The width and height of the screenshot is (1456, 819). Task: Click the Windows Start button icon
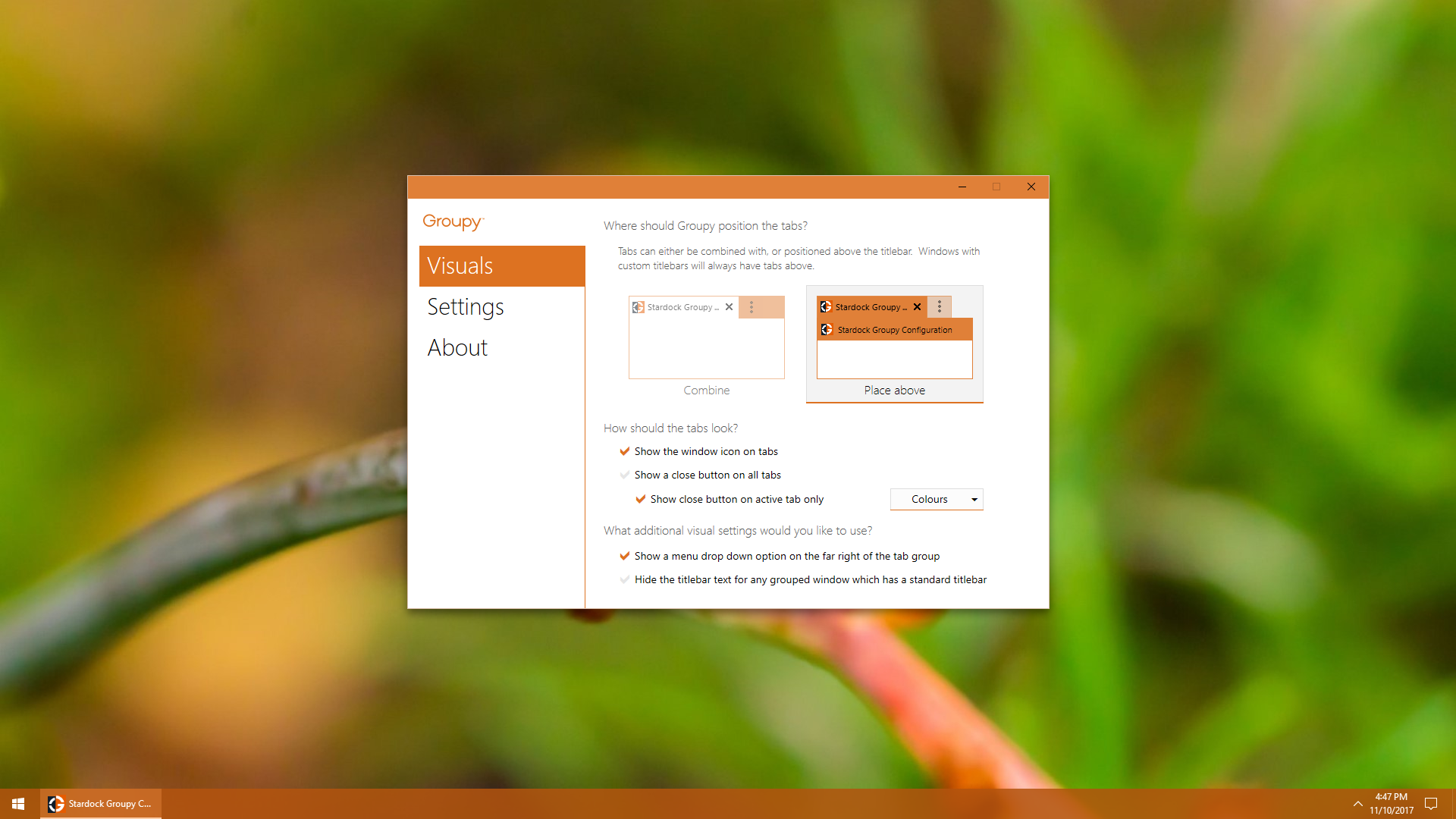[17, 803]
